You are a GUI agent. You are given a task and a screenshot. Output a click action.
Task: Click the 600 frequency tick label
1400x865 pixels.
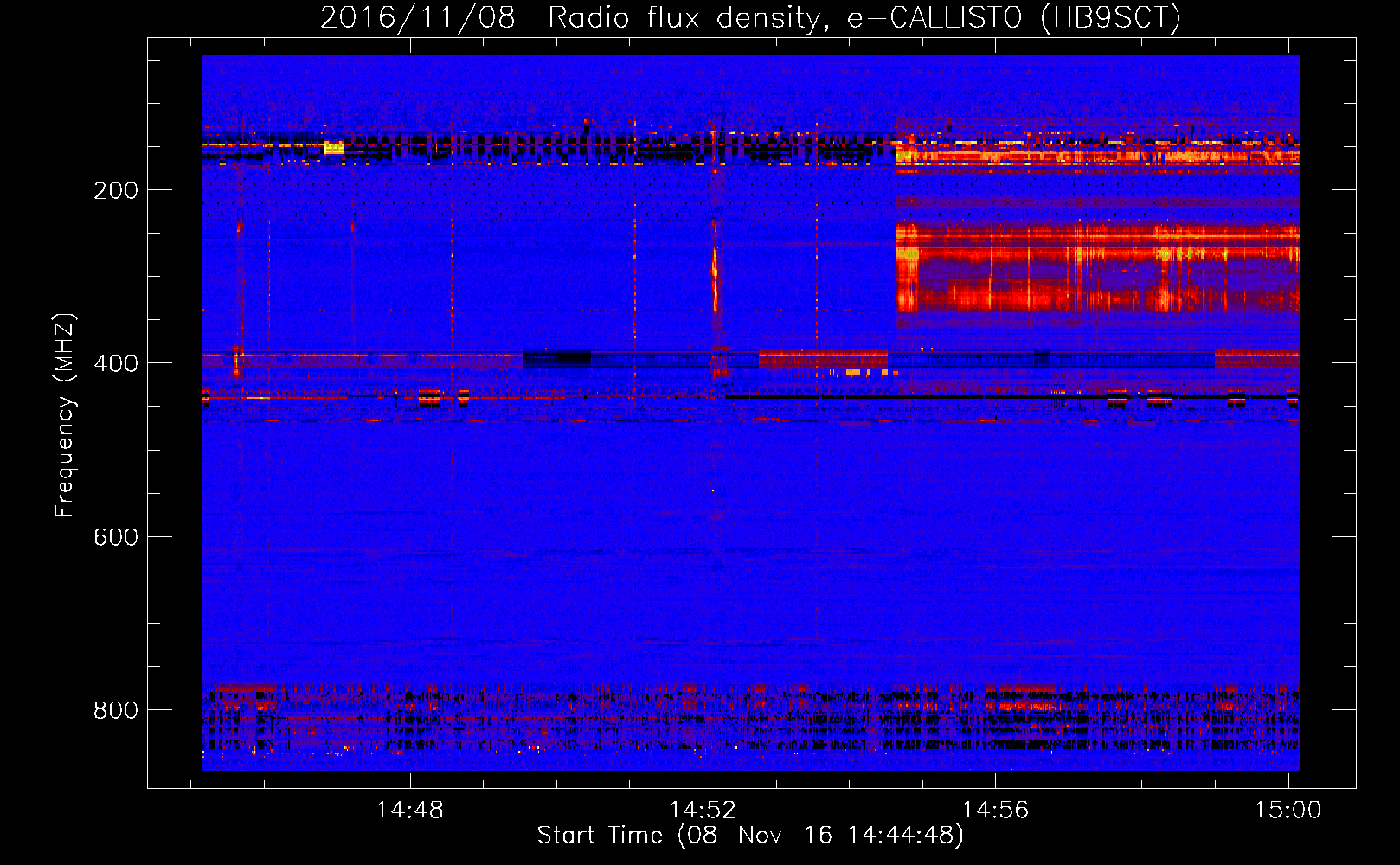coord(116,537)
